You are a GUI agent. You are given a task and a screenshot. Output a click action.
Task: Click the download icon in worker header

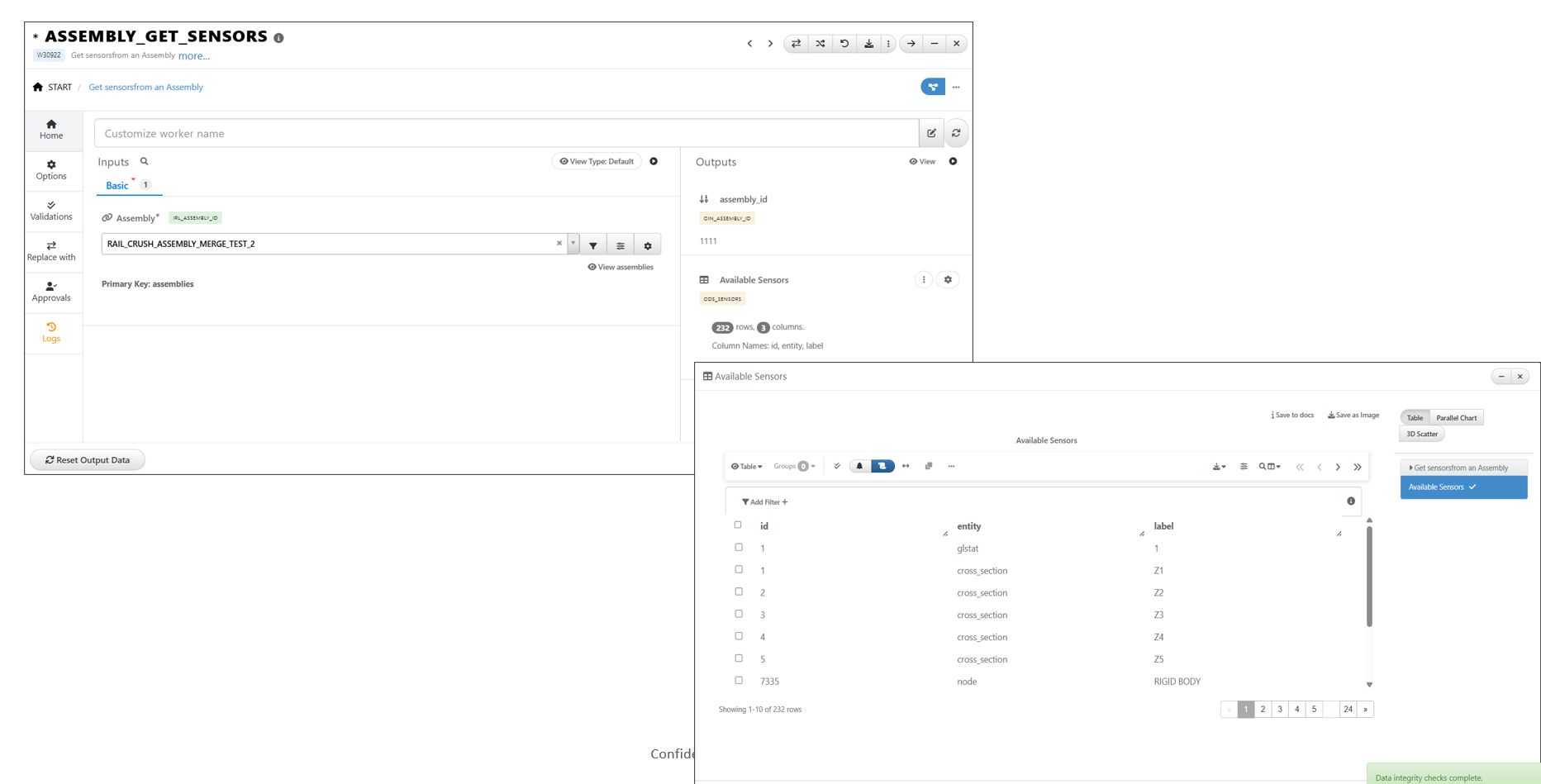point(868,44)
